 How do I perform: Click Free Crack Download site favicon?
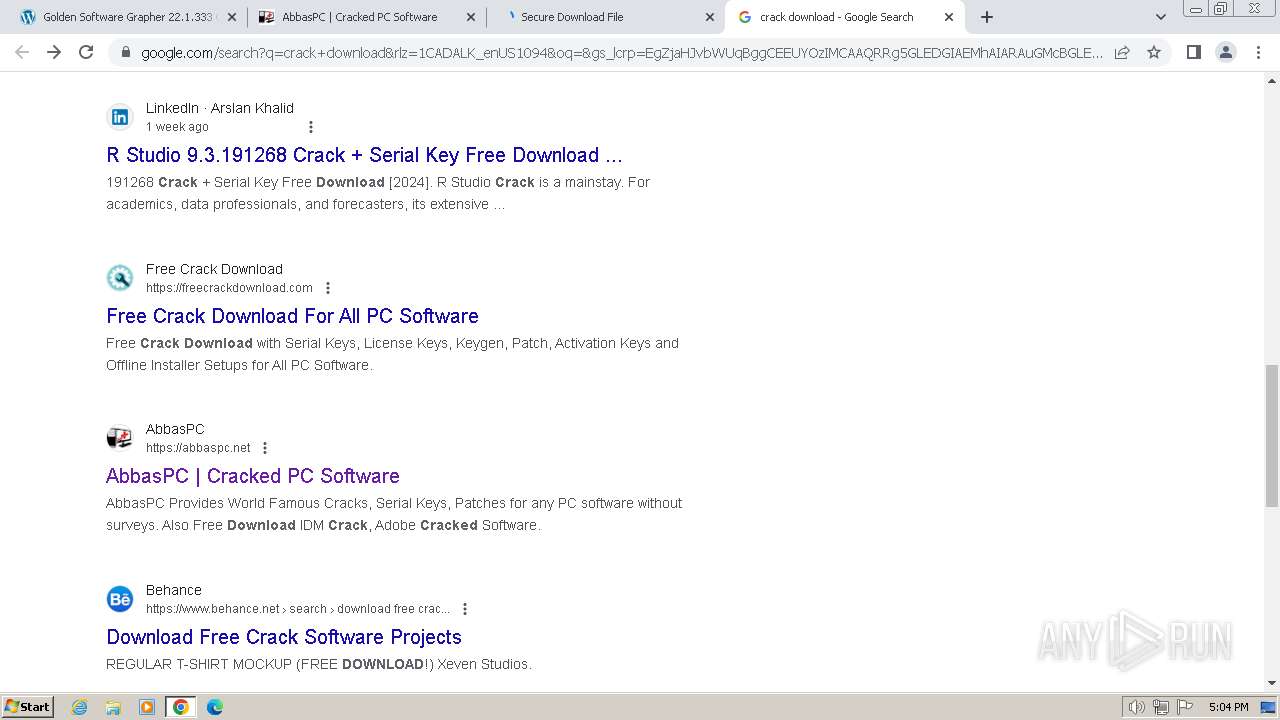120,278
